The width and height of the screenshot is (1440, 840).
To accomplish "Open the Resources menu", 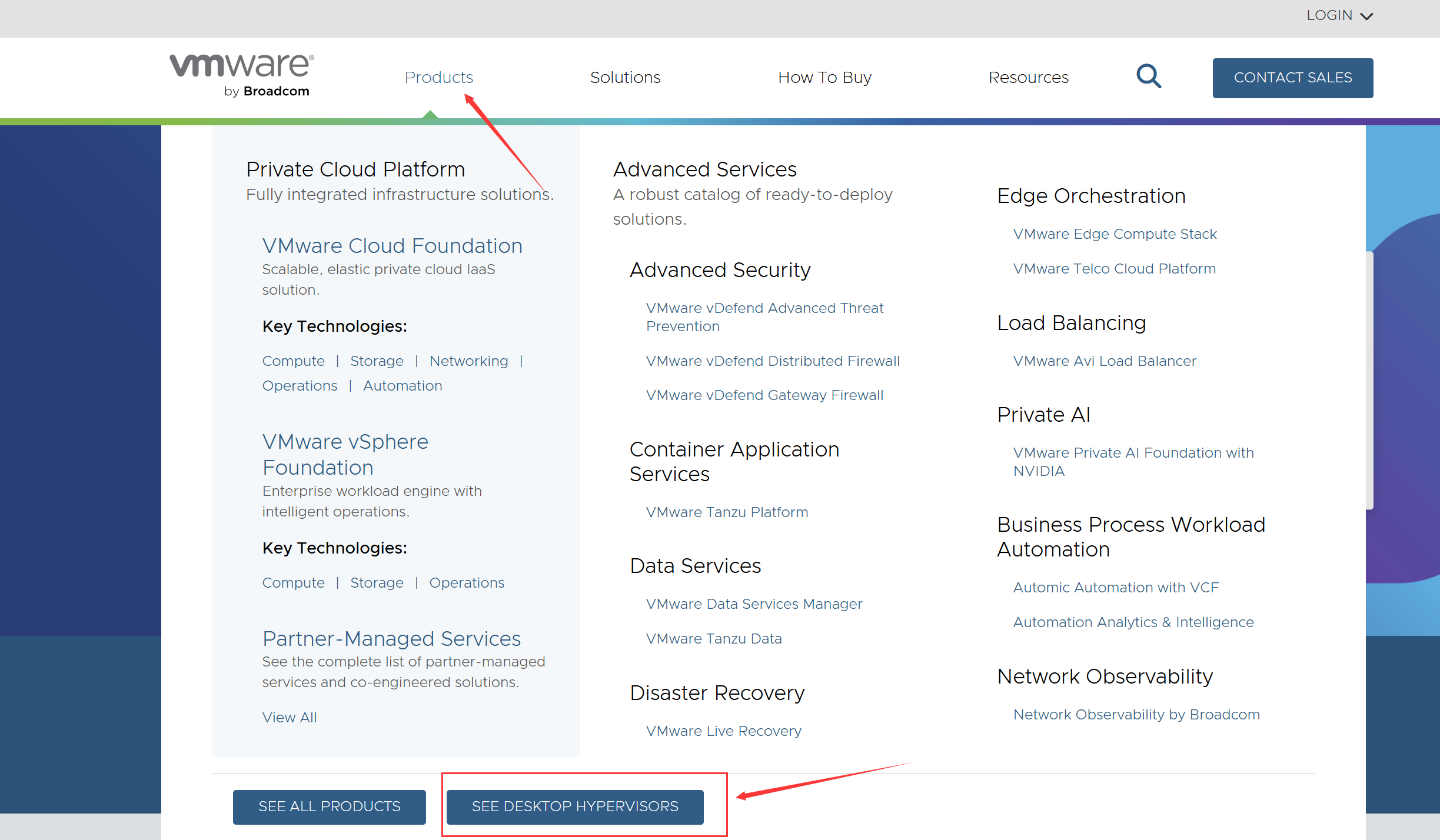I will [x=1028, y=77].
